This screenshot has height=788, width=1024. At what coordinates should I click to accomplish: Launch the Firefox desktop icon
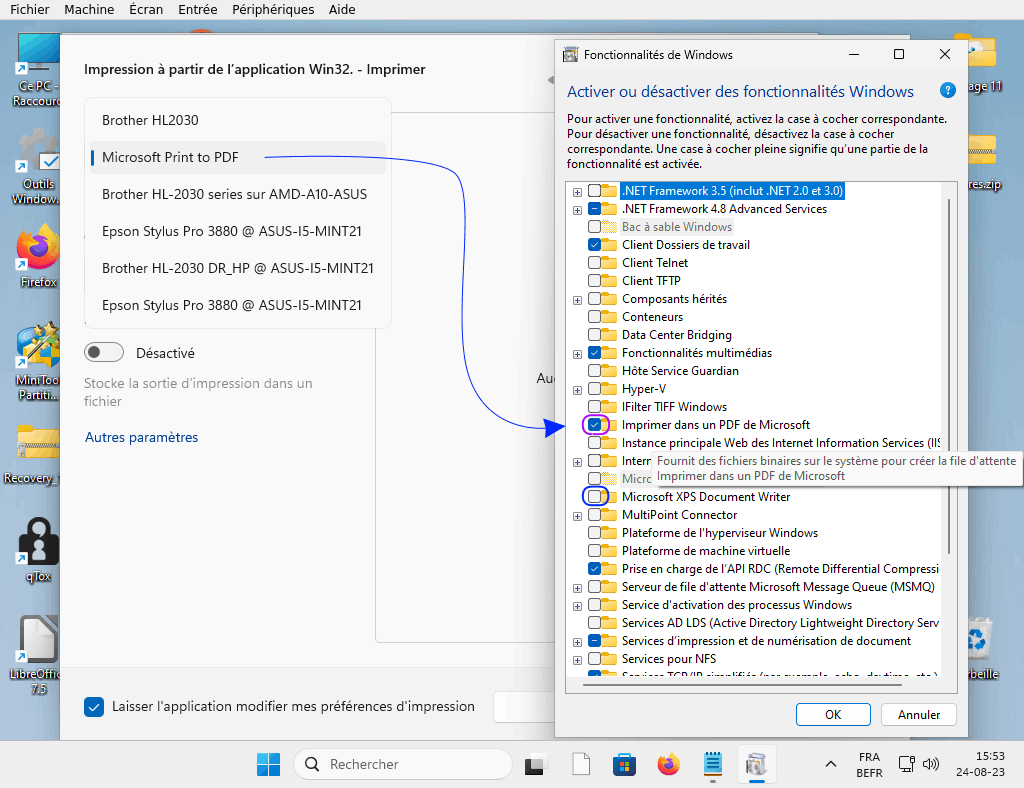tap(38, 256)
